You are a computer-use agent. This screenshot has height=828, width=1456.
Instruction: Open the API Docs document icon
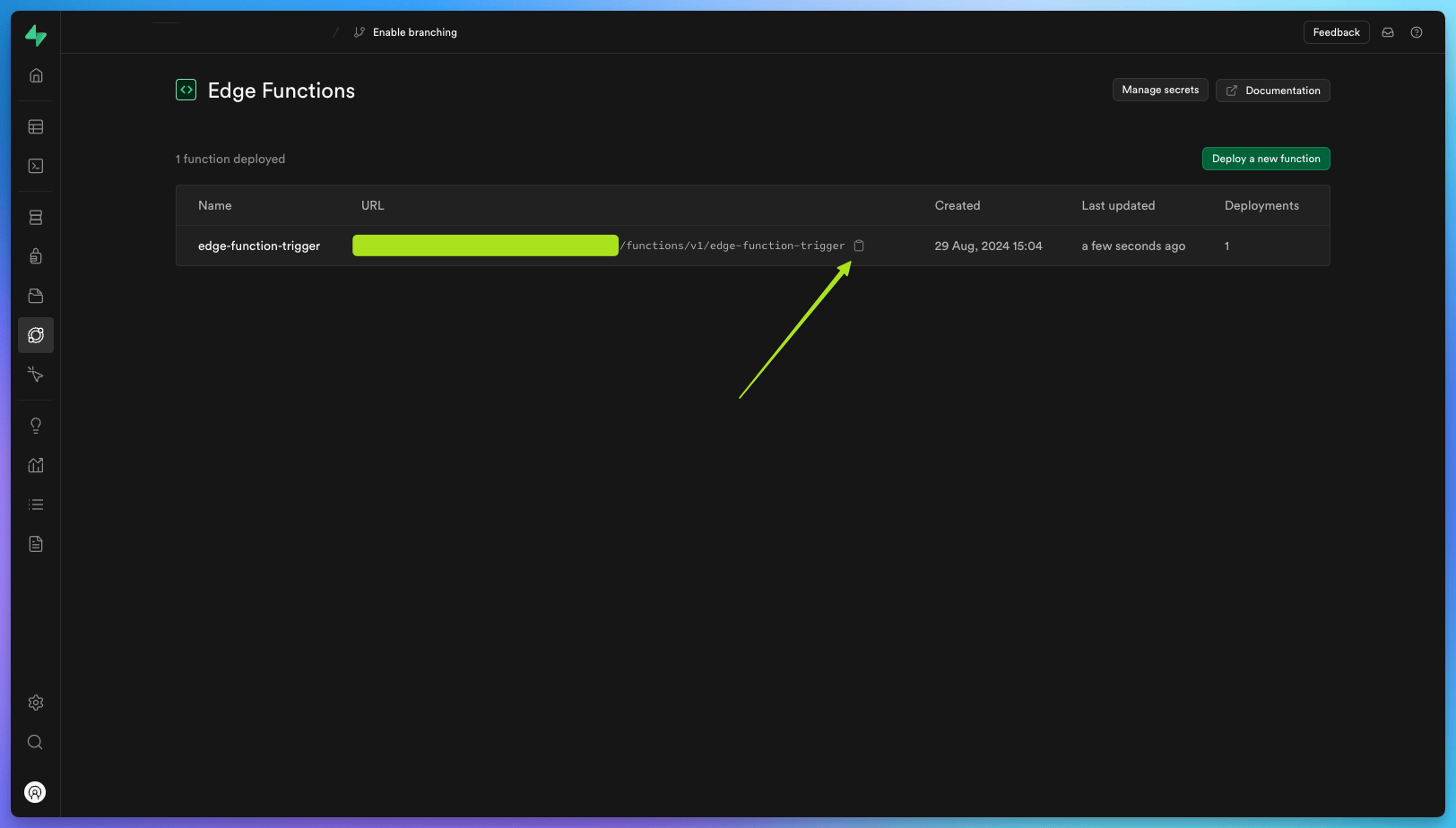pyautogui.click(x=36, y=544)
